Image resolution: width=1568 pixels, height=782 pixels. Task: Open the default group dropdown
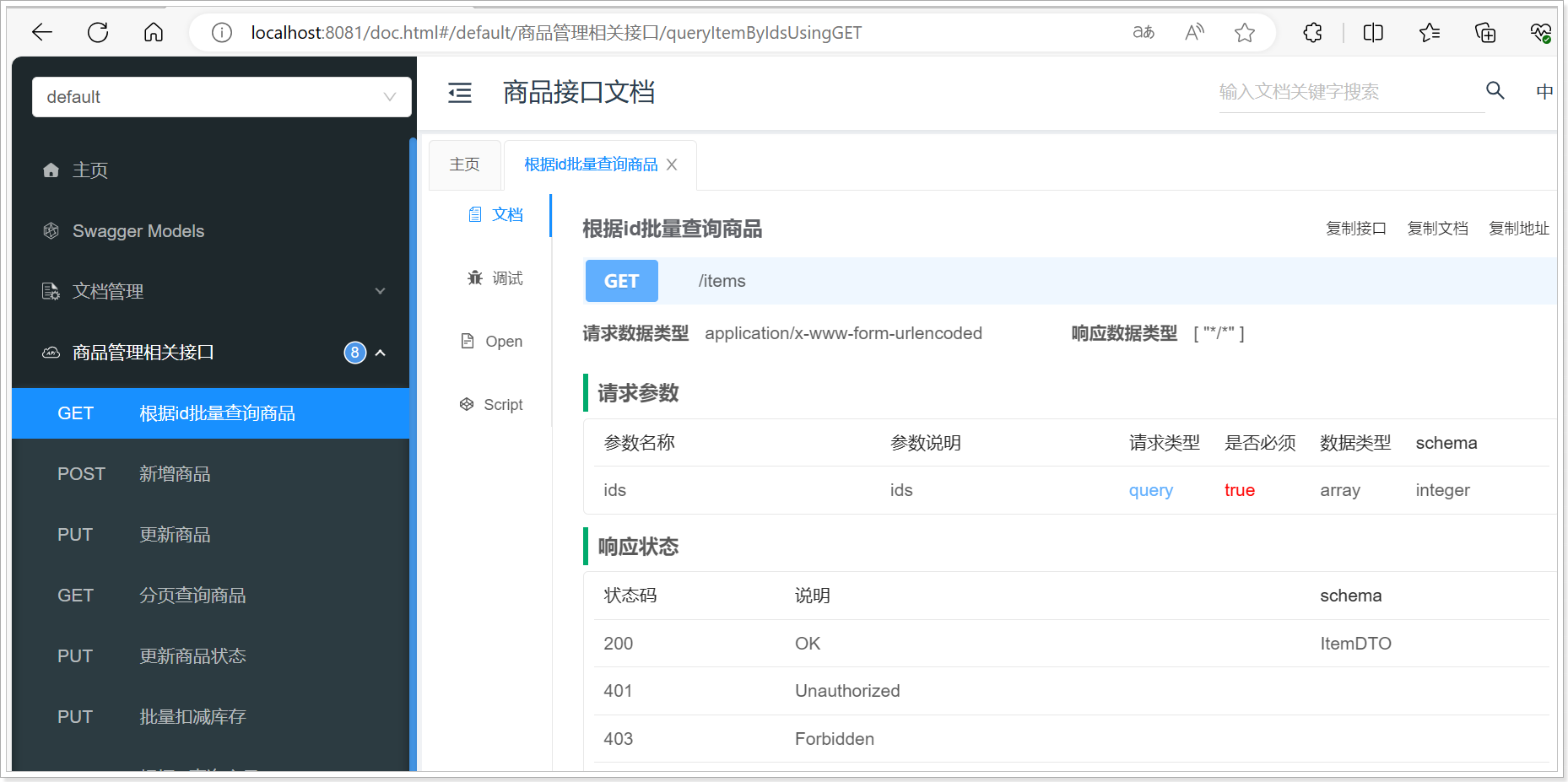click(222, 97)
